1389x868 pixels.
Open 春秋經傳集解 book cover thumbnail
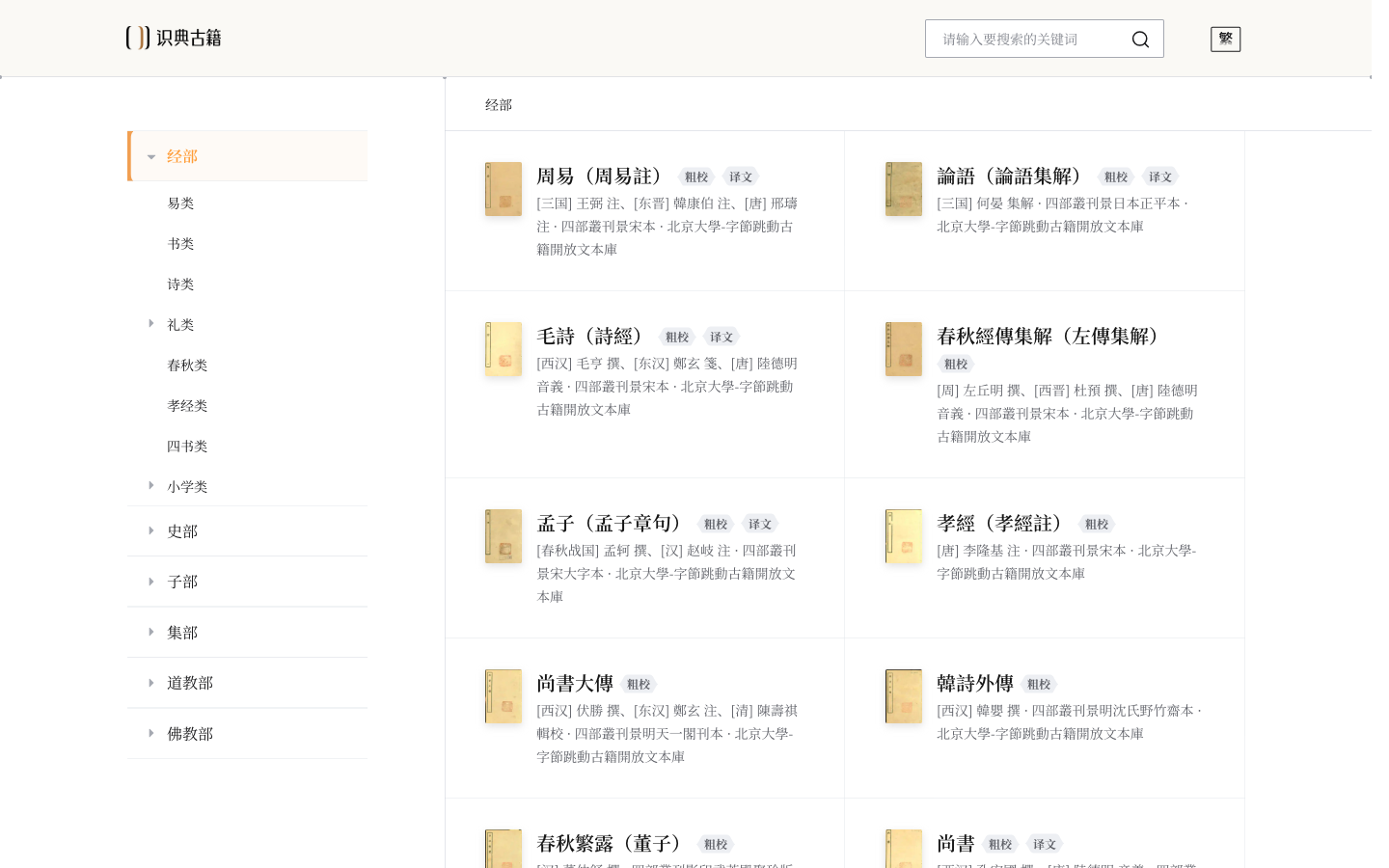tap(904, 349)
